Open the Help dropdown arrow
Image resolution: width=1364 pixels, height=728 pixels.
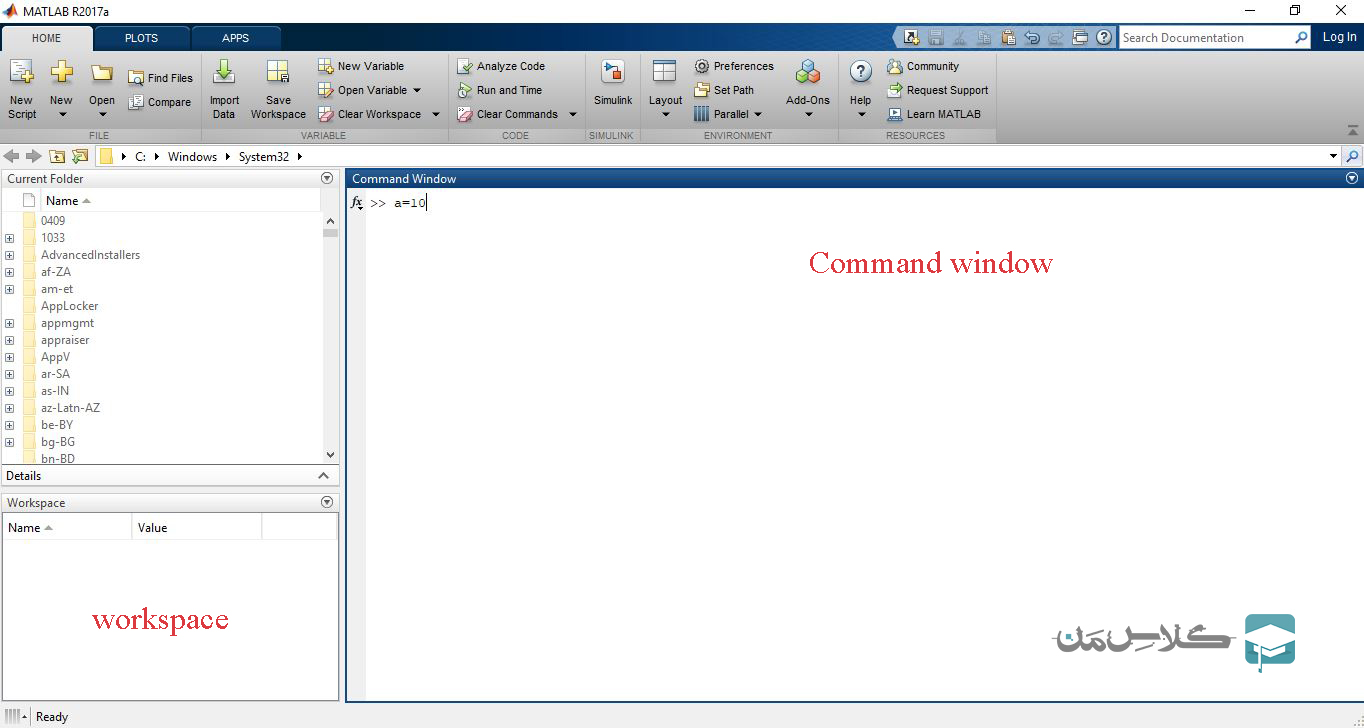(861, 114)
